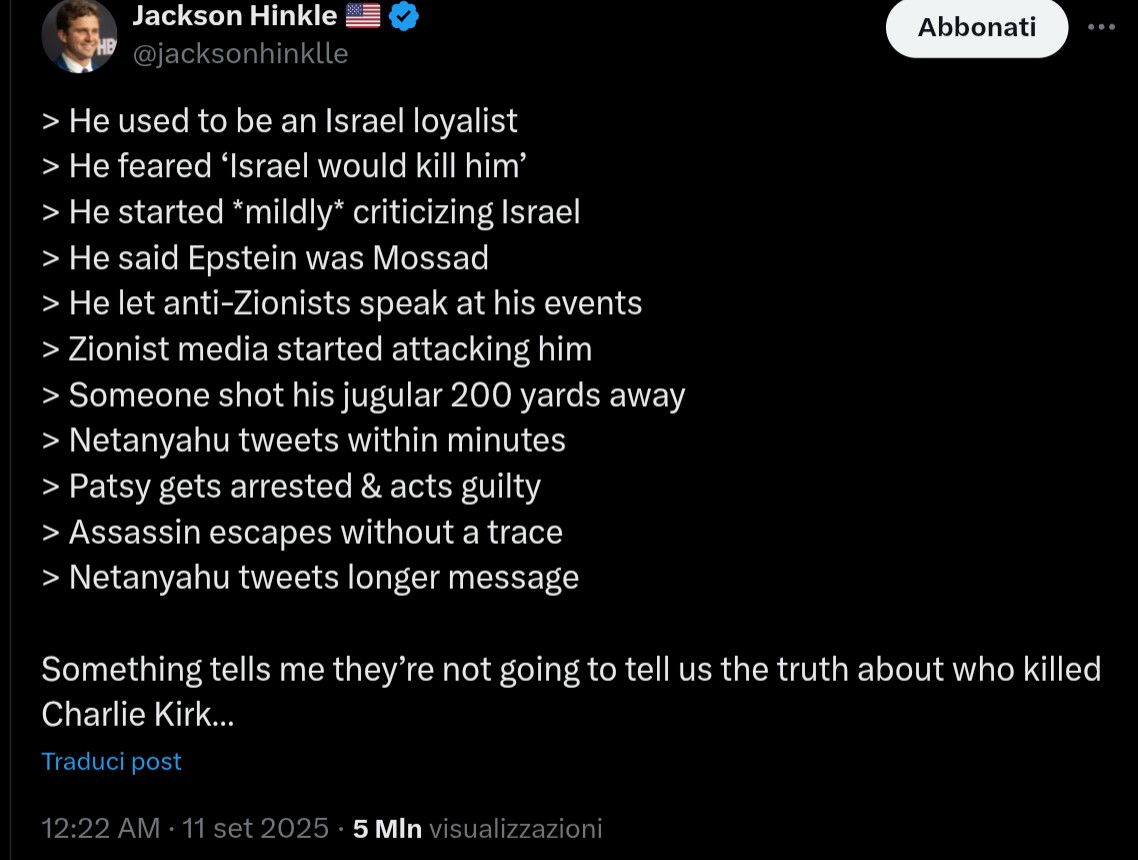View the 5 Mln visualizzazioni count
The height and width of the screenshot is (860, 1138).
(478, 828)
